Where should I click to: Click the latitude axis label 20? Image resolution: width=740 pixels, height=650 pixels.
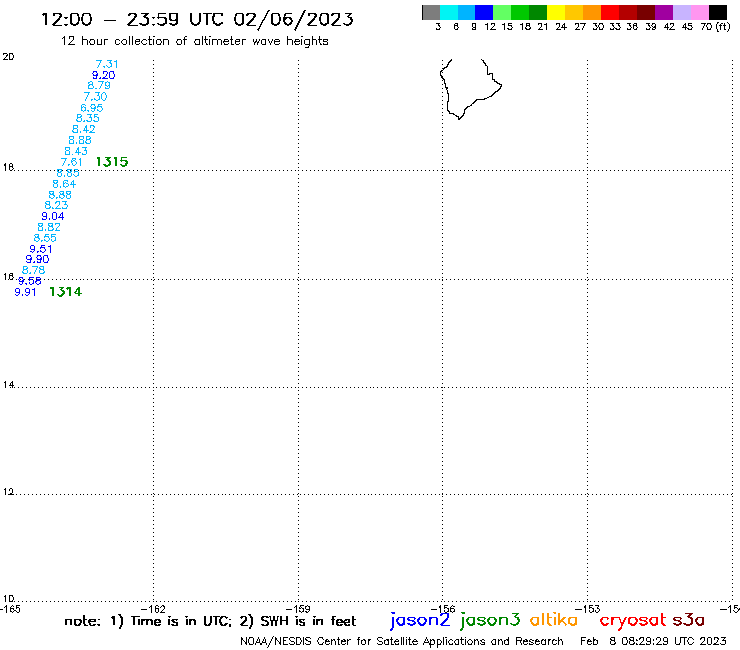point(8,57)
